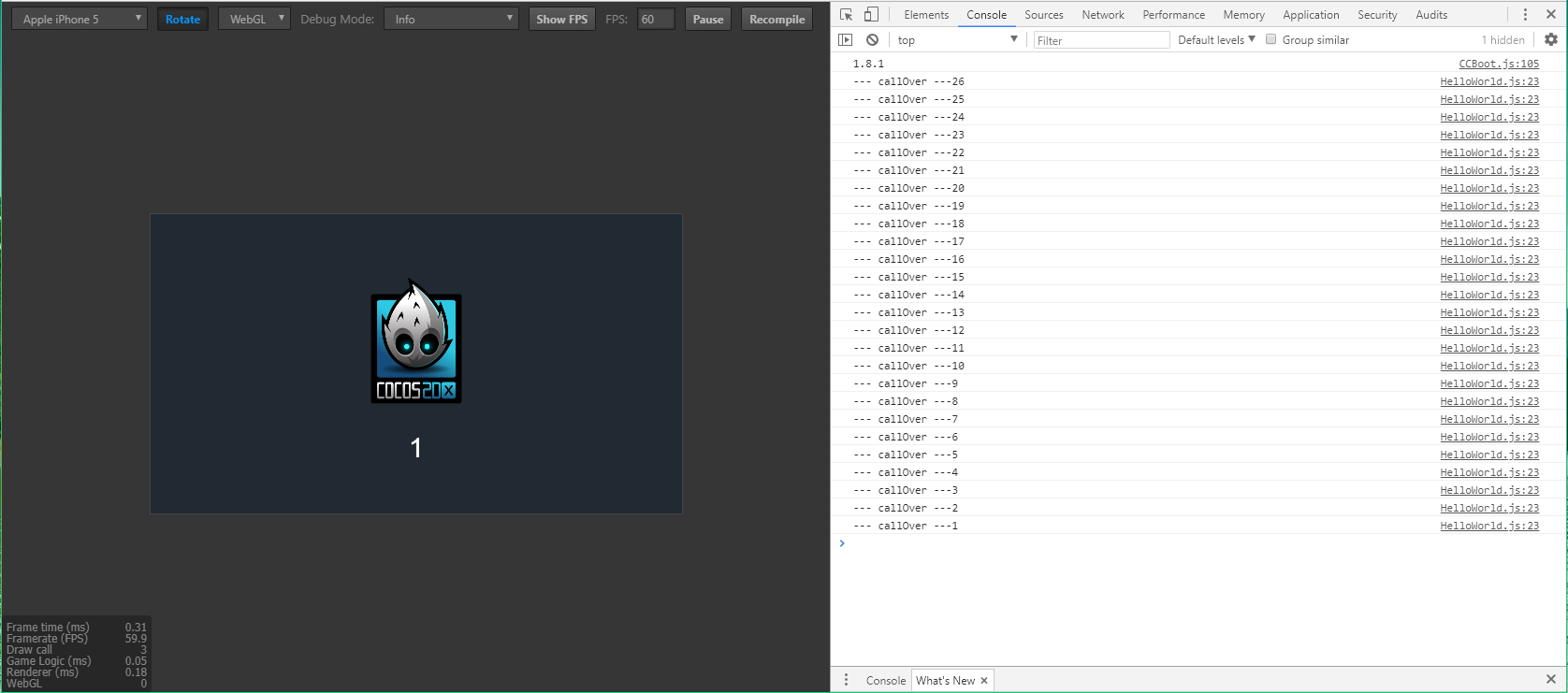The width and height of the screenshot is (1568, 693).
Task: Click the '1.8.1' version log line
Action: click(x=868, y=64)
